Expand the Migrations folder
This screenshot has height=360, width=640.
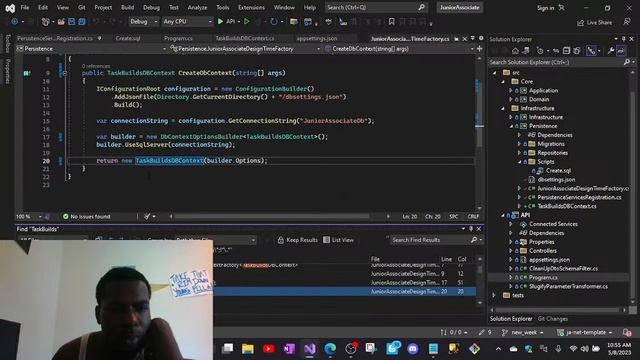tap(519, 144)
